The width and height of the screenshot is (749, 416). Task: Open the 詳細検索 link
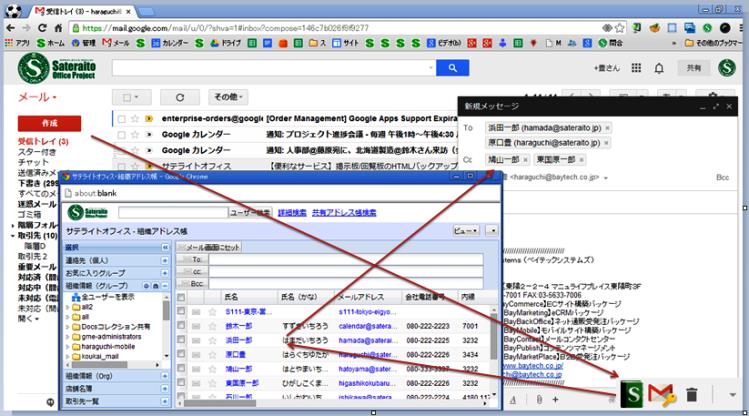(x=292, y=213)
